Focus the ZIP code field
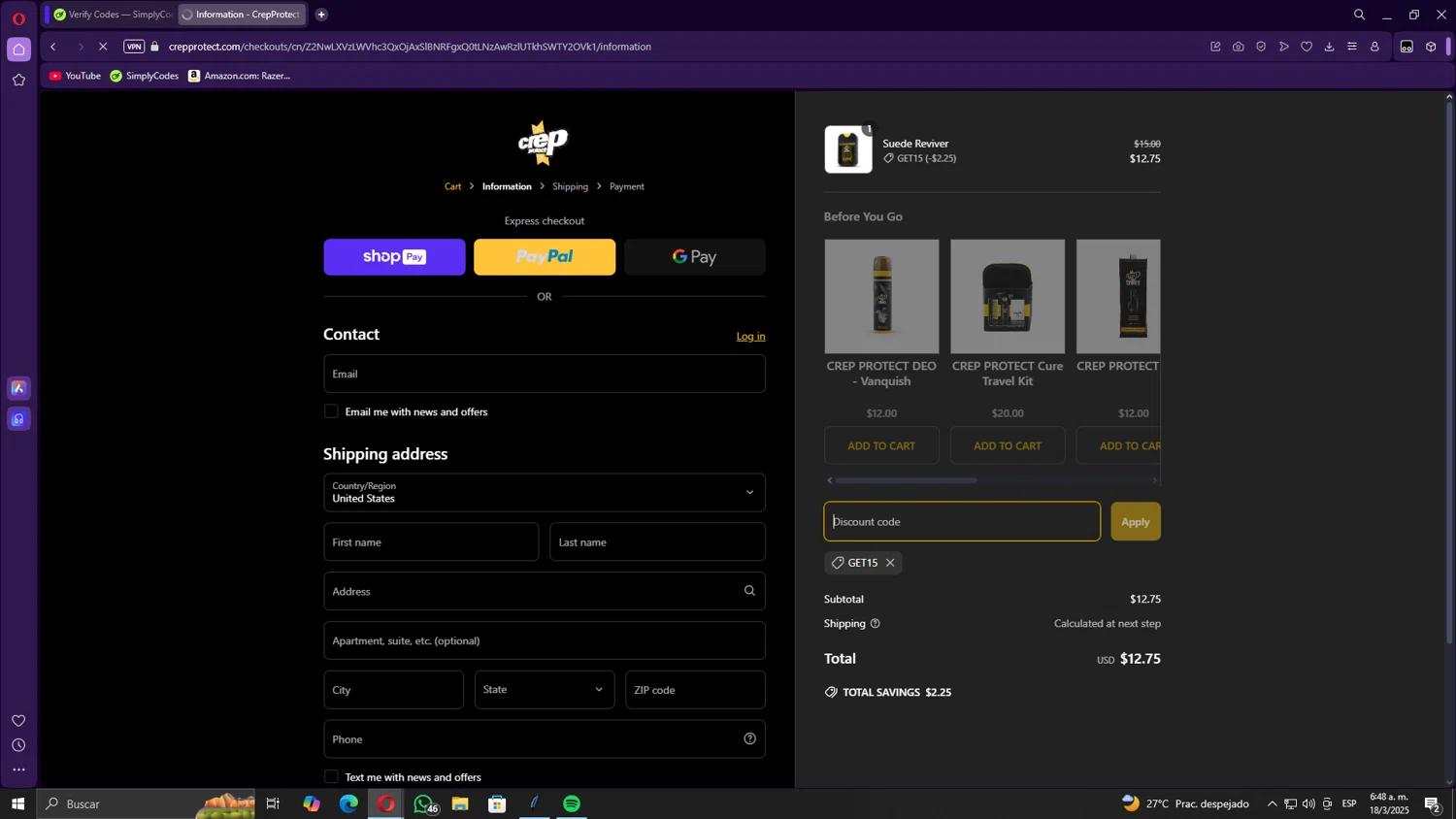Image resolution: width=1456 pixels, height=819 pixels. point(695,690)
